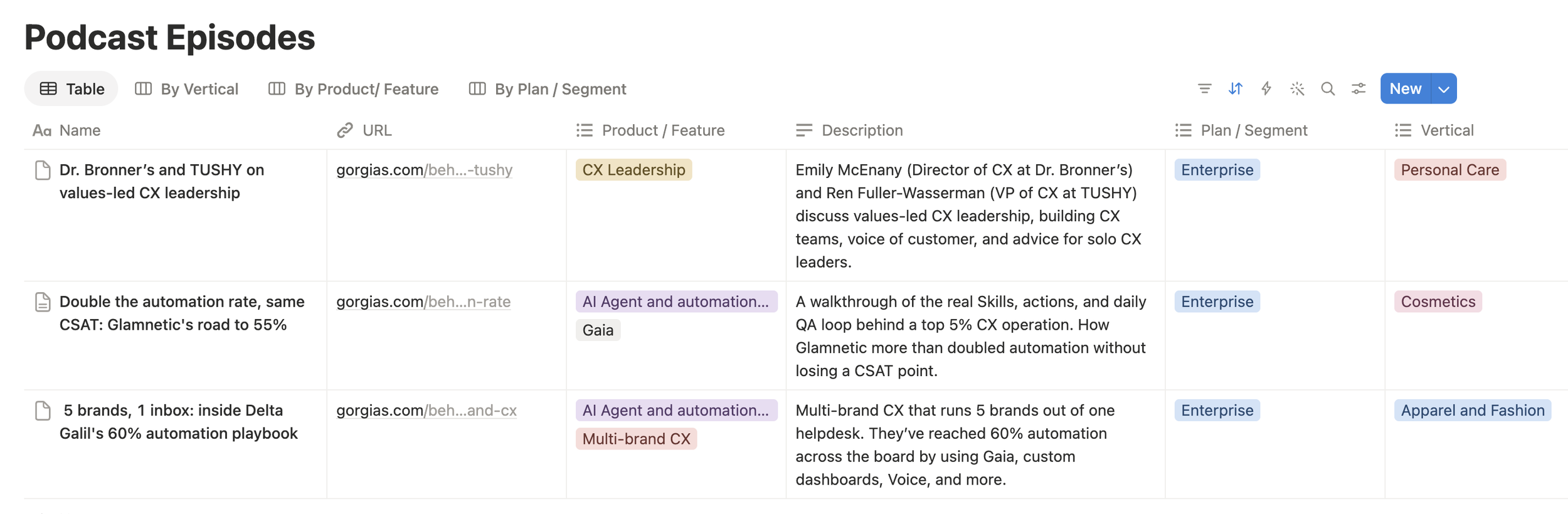The height and width of the screenshot is (514, 1568).
Task: Switch to By Vertical view tab
Action: [x=187, y=89]
